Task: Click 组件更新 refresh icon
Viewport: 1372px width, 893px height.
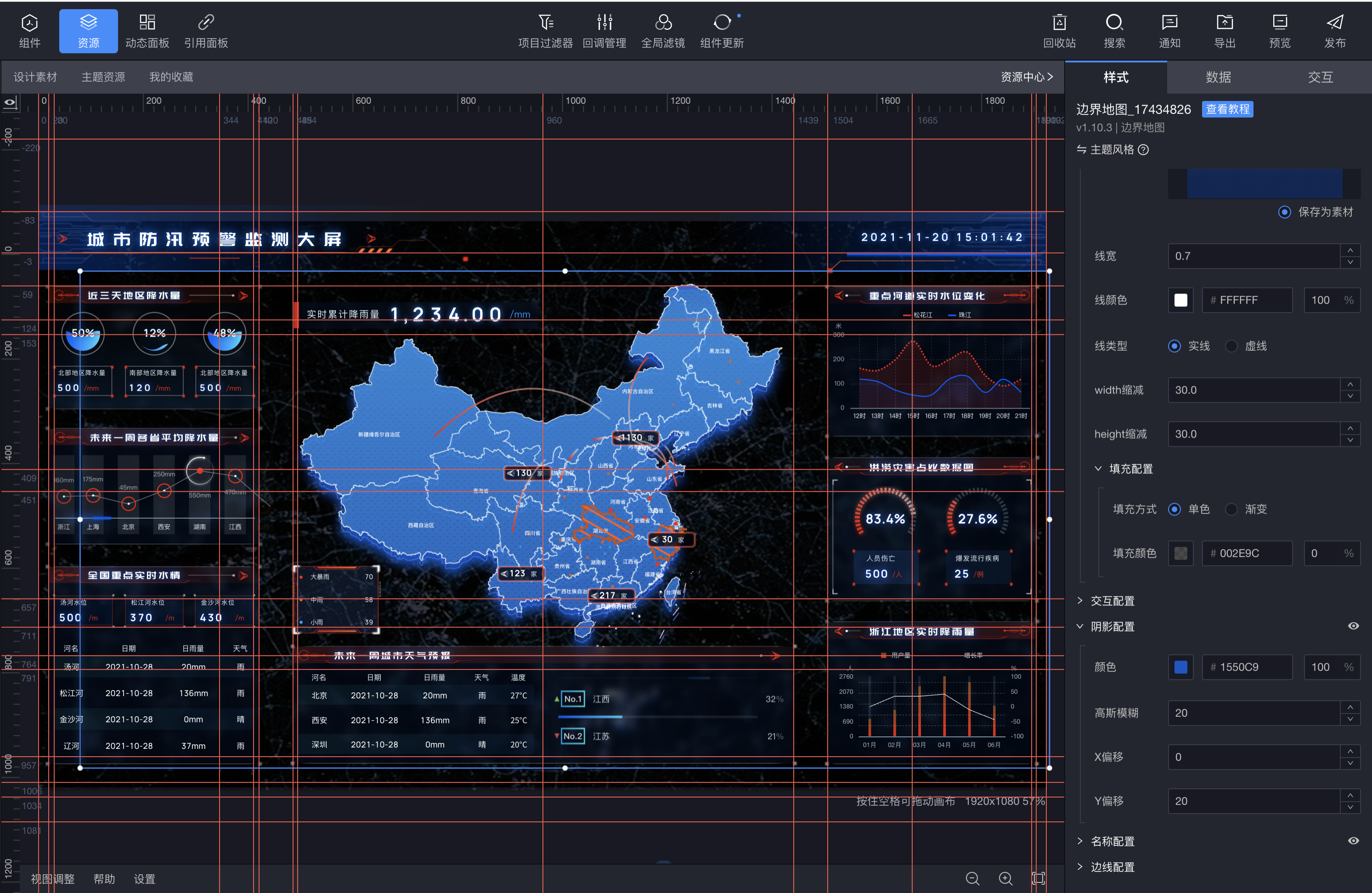Action: click(722, 23)
